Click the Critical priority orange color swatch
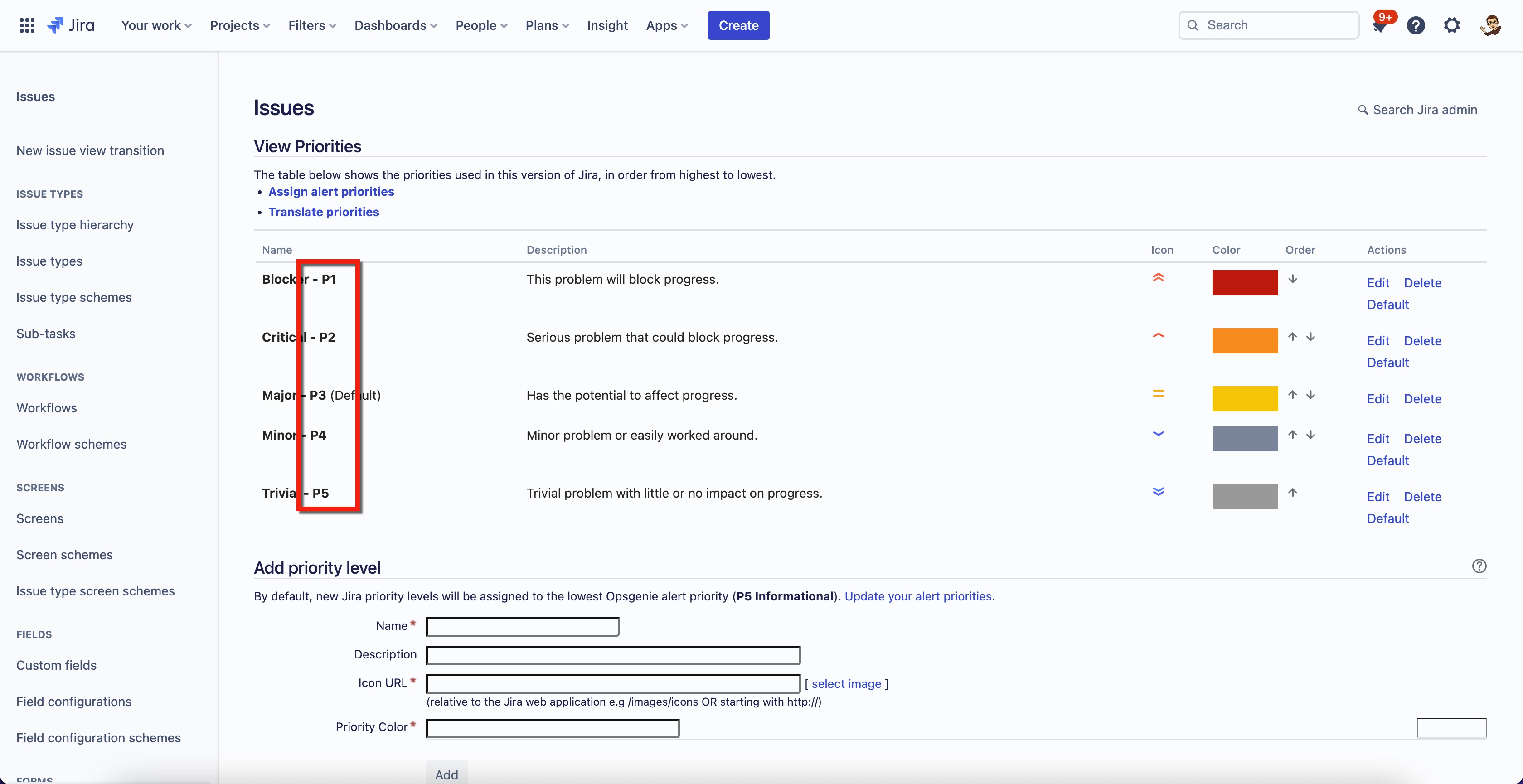The width and height of the screenshot is (1523, 784). [x=1245, y=340]
